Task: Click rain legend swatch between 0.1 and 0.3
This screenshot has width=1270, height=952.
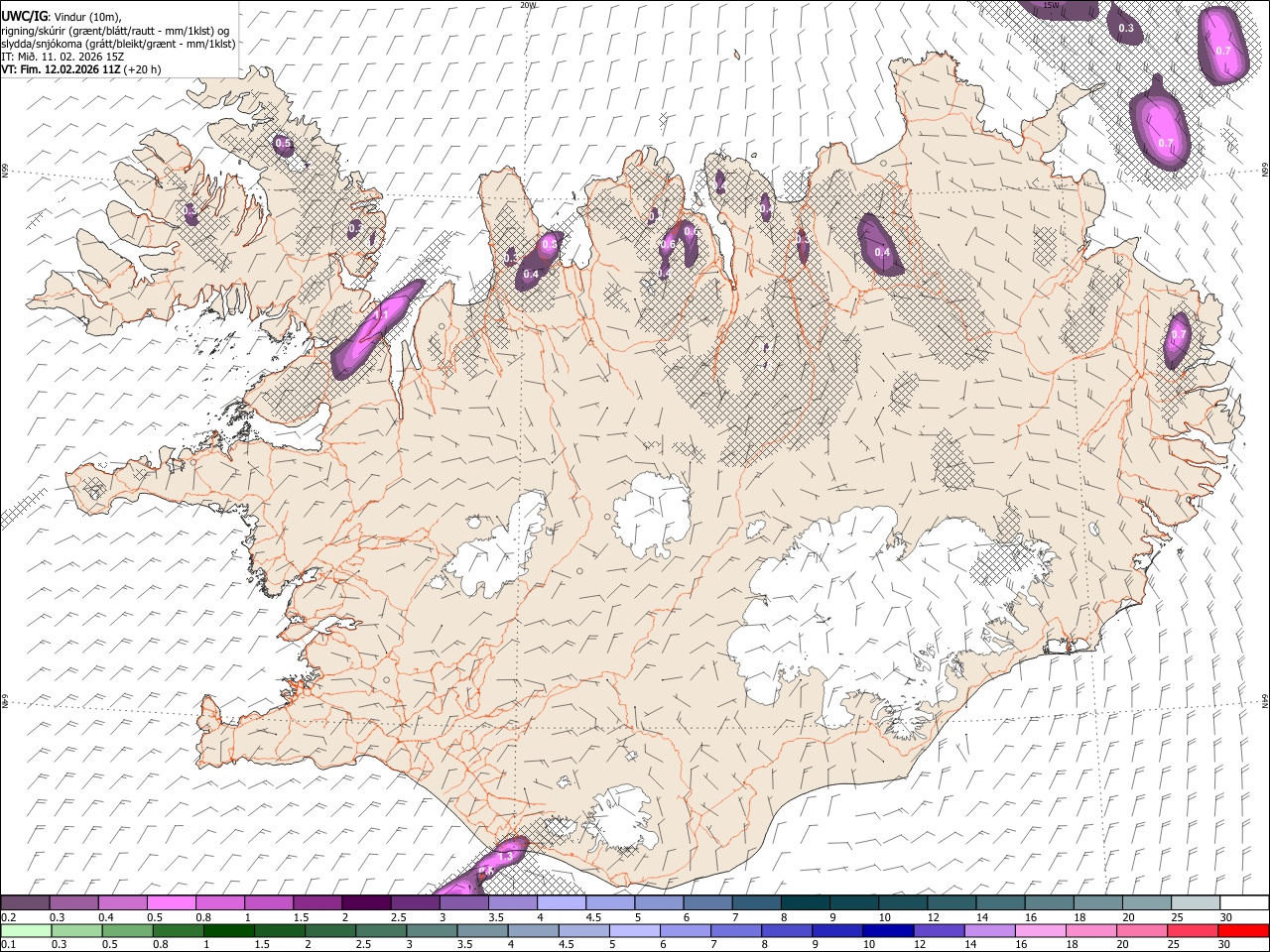Action: click(25, 930)
